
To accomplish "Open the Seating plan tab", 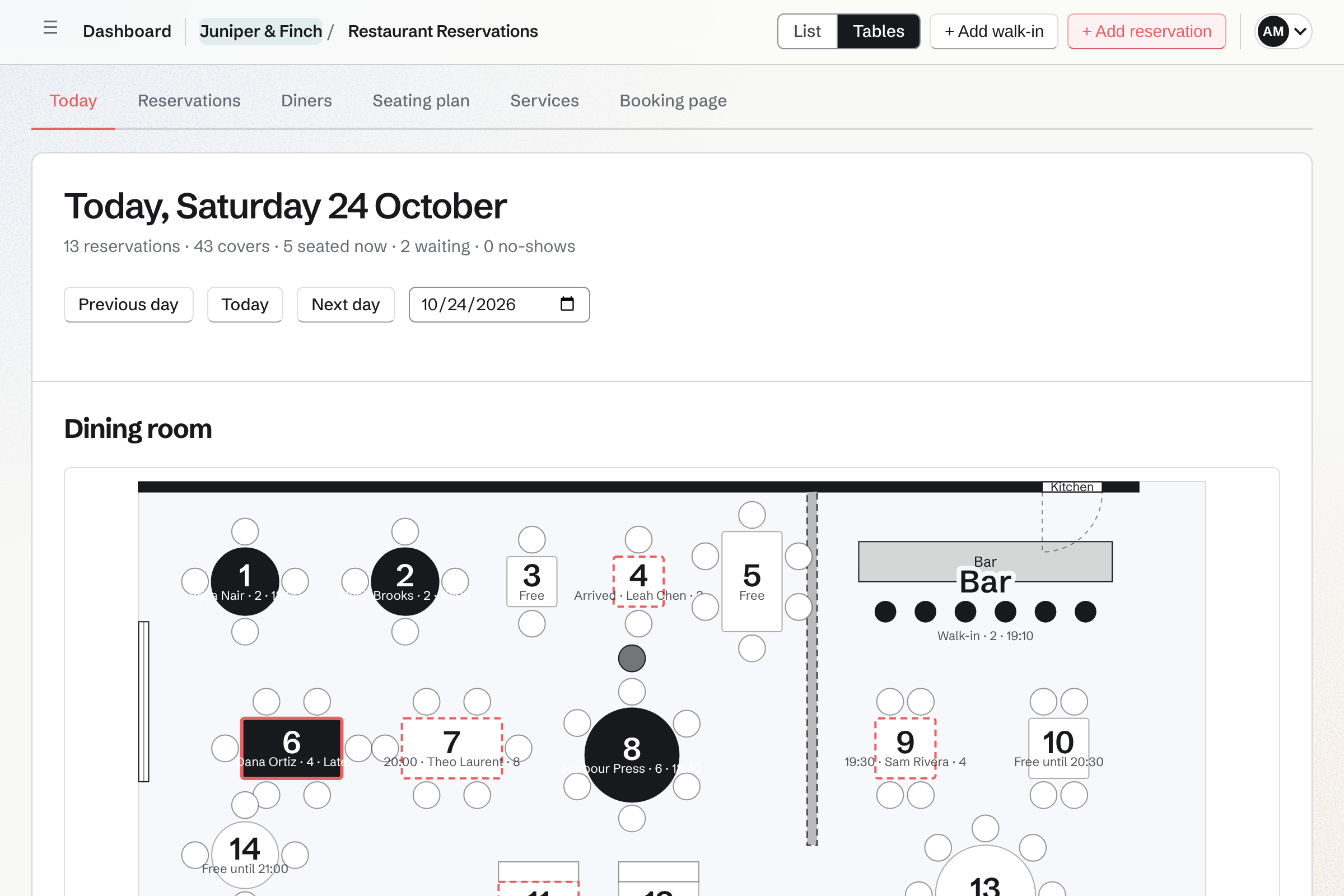I will (x=421, y=101).
